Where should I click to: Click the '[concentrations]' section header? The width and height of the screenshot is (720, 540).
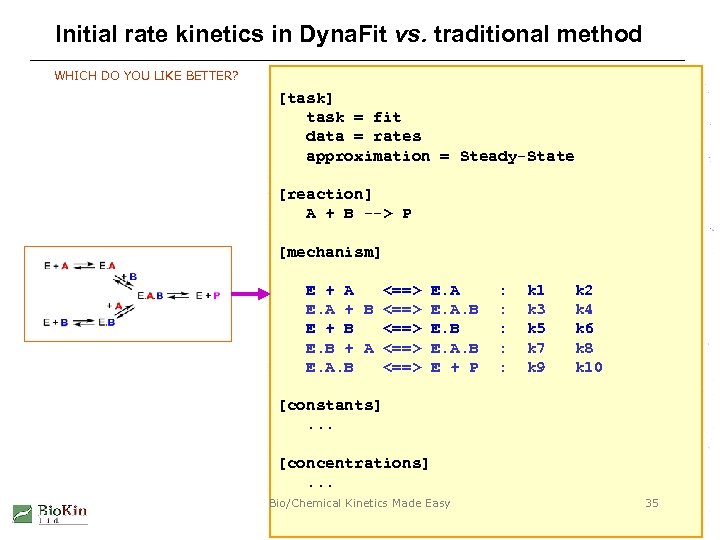point(354,463)
